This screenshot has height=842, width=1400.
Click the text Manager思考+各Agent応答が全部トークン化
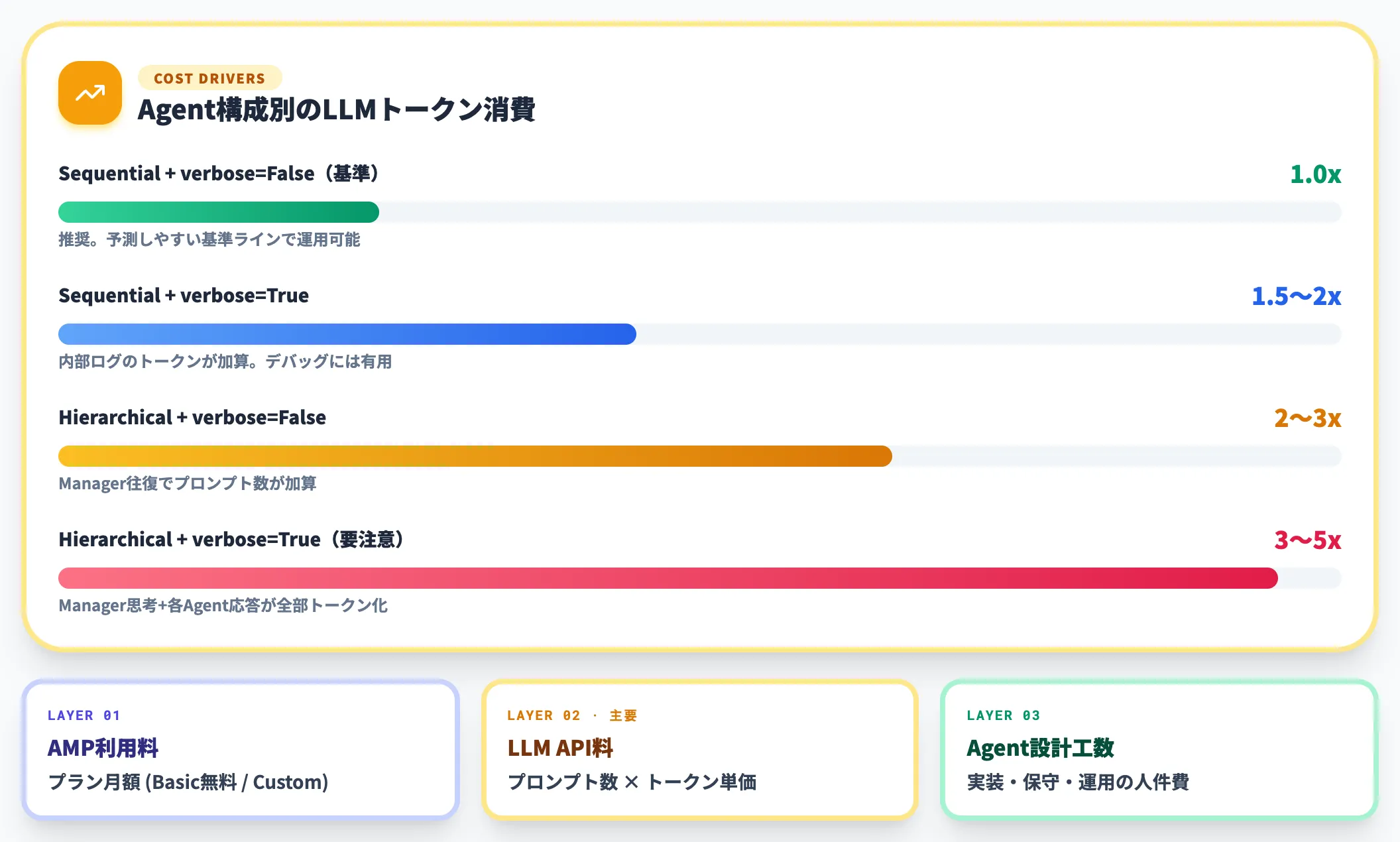click(x=223, y=605)
